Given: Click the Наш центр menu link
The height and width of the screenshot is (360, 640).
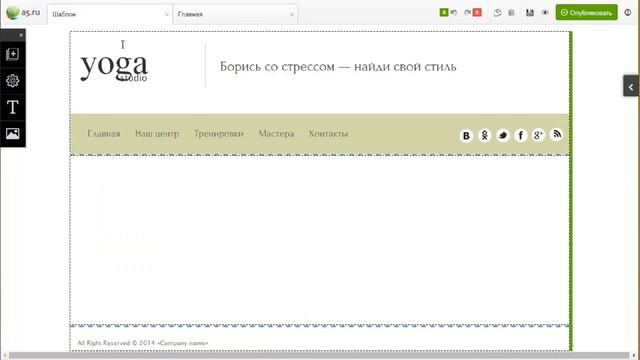Looking at the screenshot, I should [x=157, y=133].
